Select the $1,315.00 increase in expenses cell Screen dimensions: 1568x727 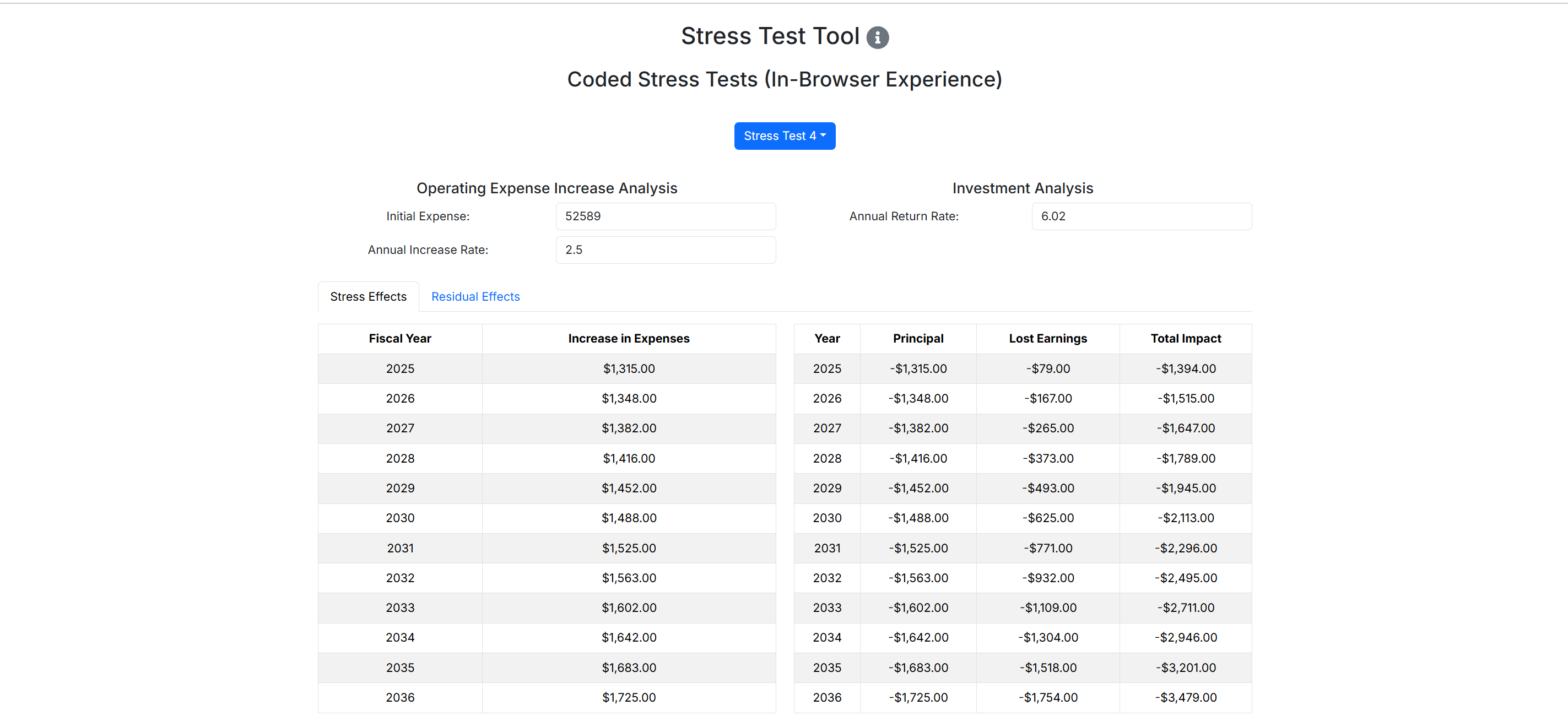click(629, 368)
